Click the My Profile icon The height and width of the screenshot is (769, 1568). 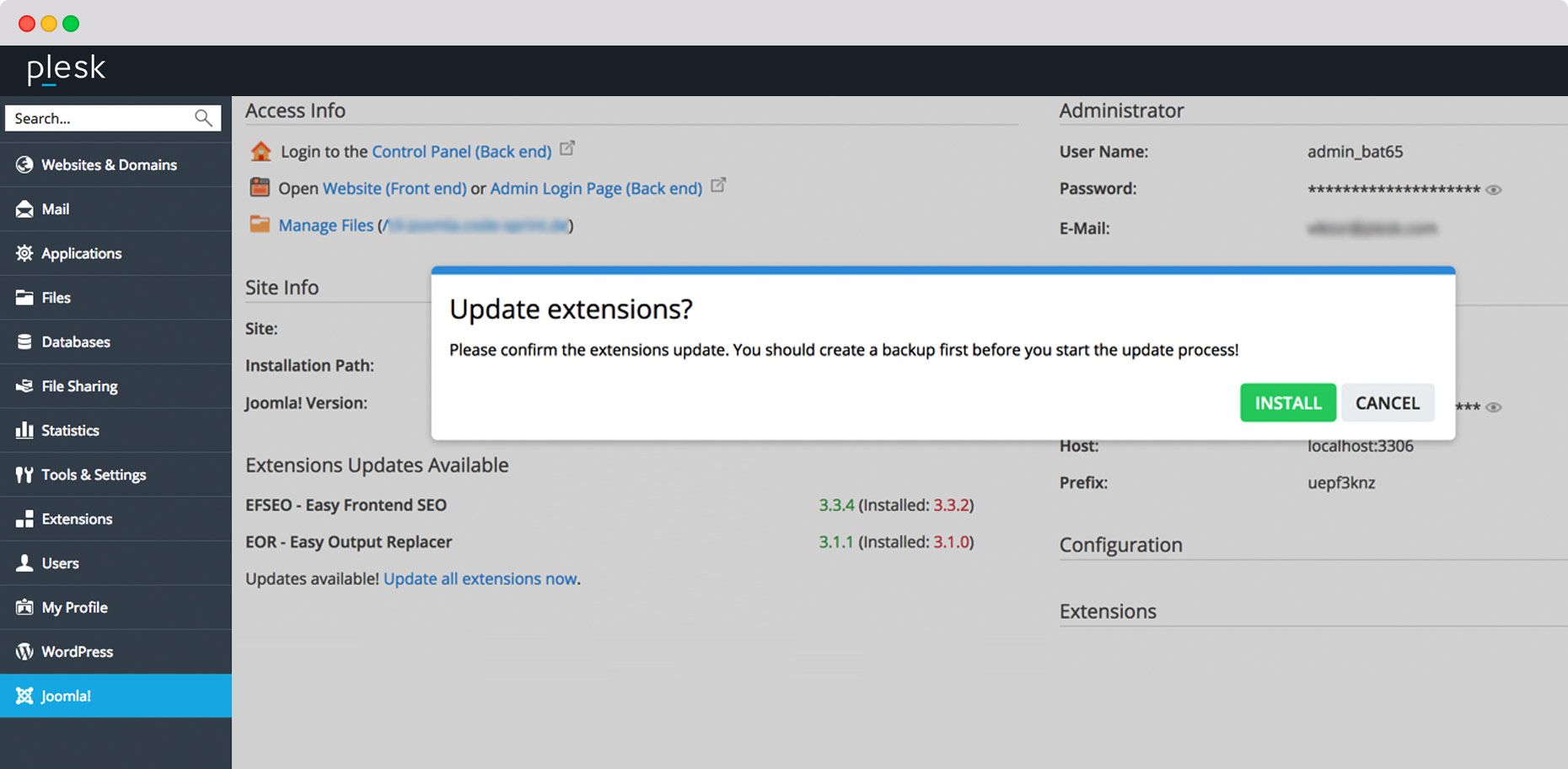click(x=24, y=607)
